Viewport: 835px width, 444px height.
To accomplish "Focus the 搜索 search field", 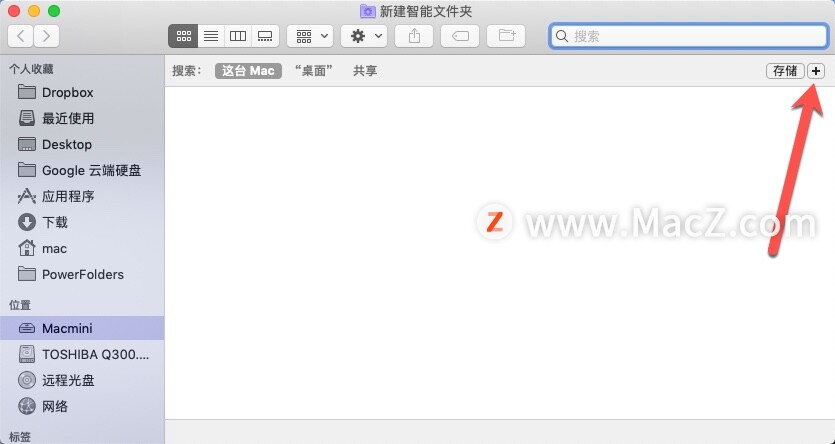I will pos(689,36).
